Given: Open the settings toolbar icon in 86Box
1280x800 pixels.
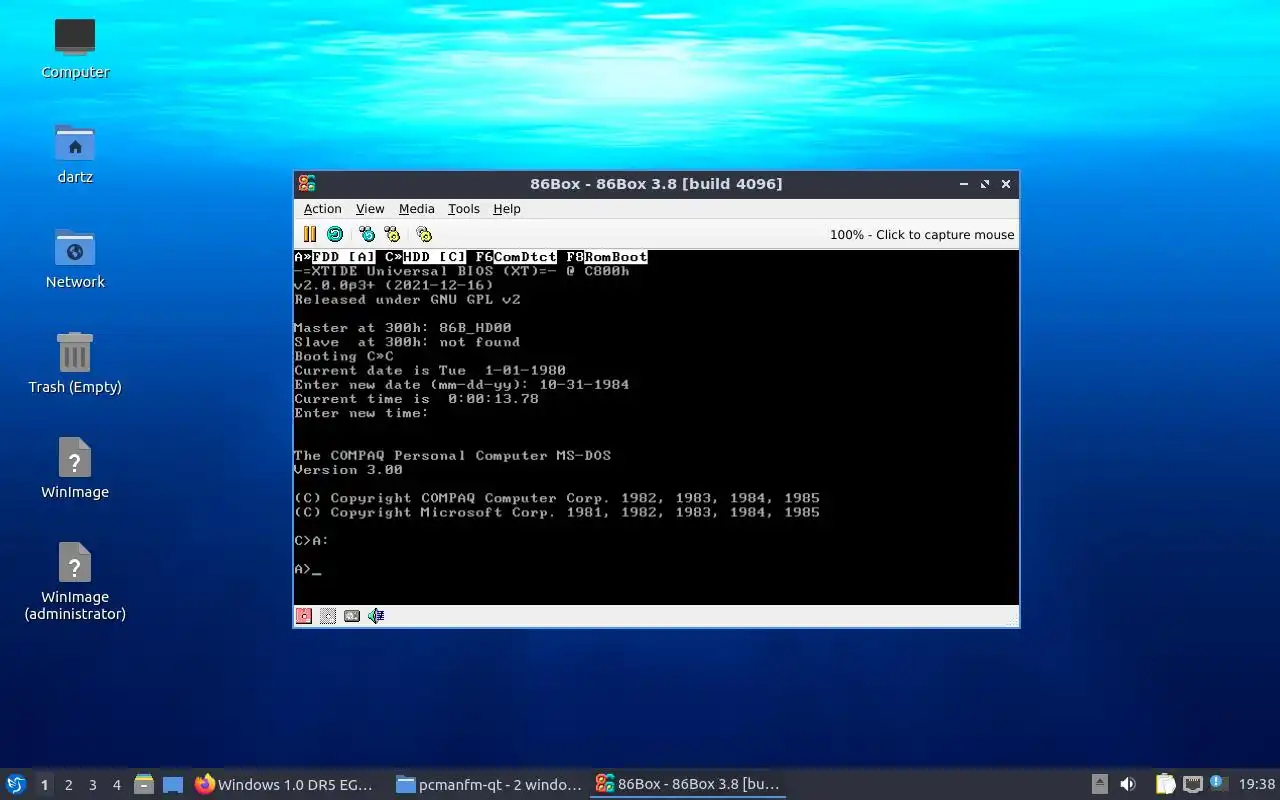Looking at the screenshot, I should coord(424,234).
